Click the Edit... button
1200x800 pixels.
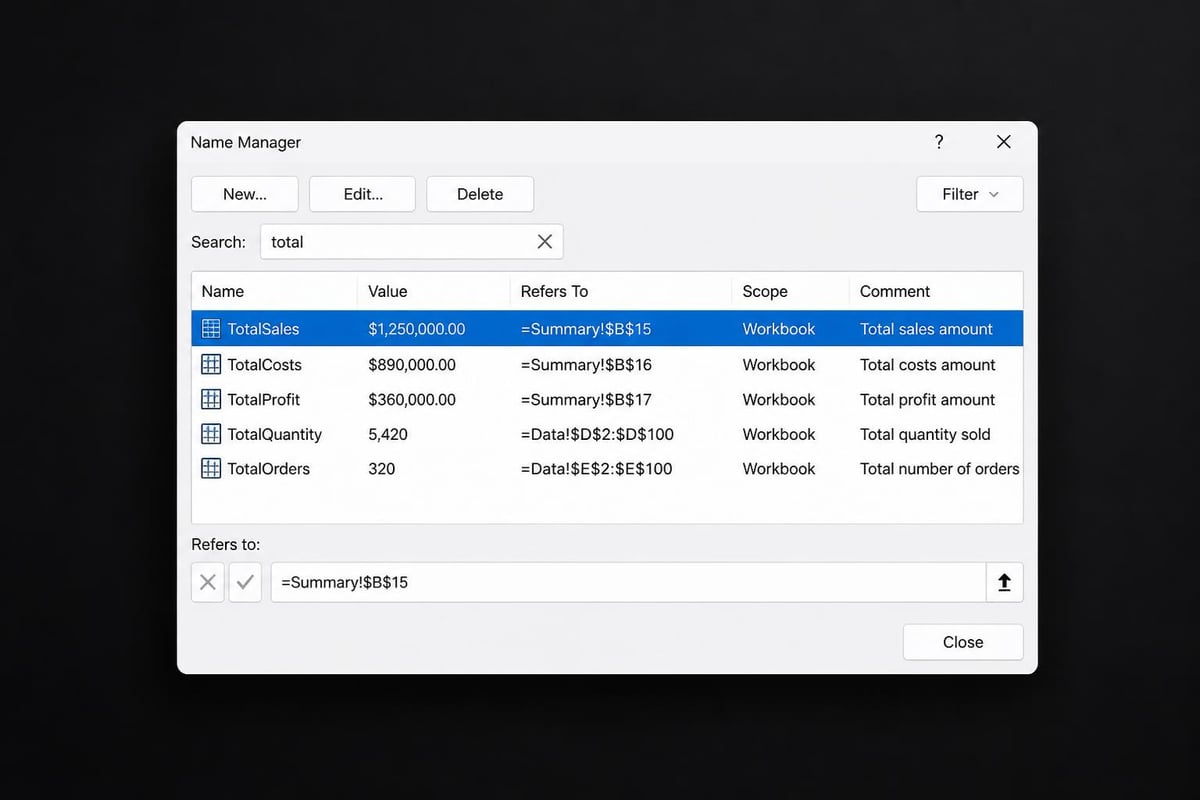point(363,194)
